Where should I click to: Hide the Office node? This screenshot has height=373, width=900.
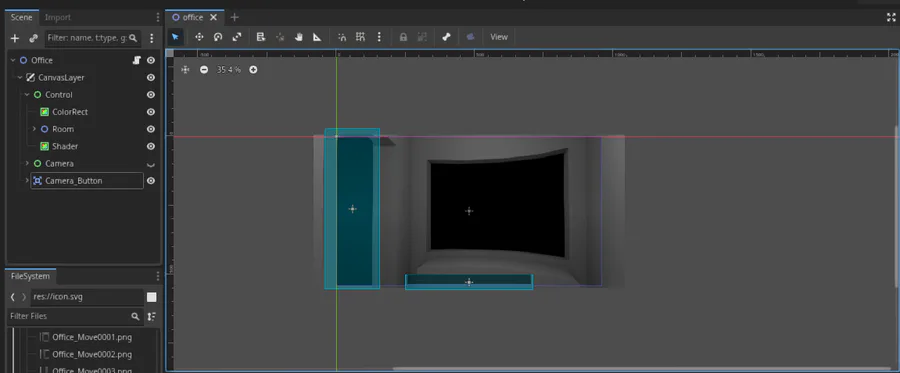[151, 60]
